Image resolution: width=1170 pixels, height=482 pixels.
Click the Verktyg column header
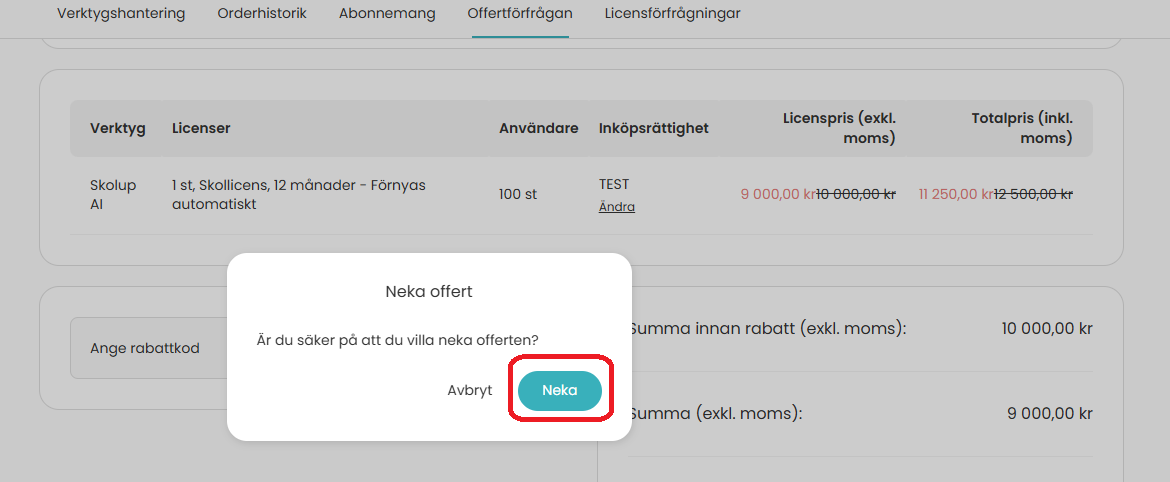(118, 128)
